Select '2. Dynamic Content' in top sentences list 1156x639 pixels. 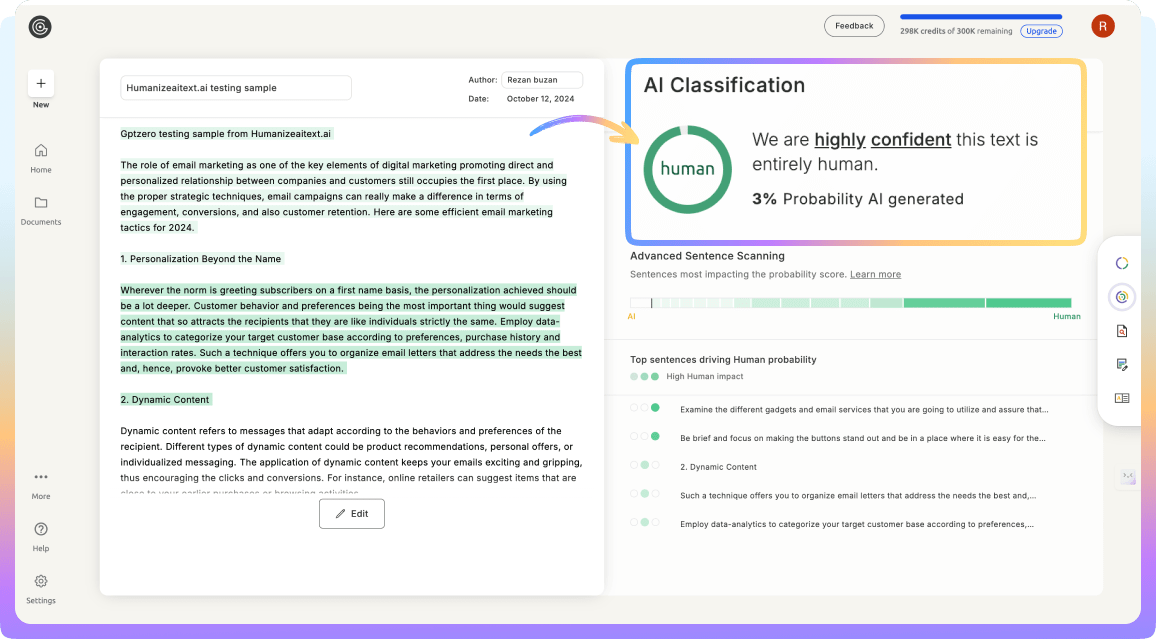(718, 467)
